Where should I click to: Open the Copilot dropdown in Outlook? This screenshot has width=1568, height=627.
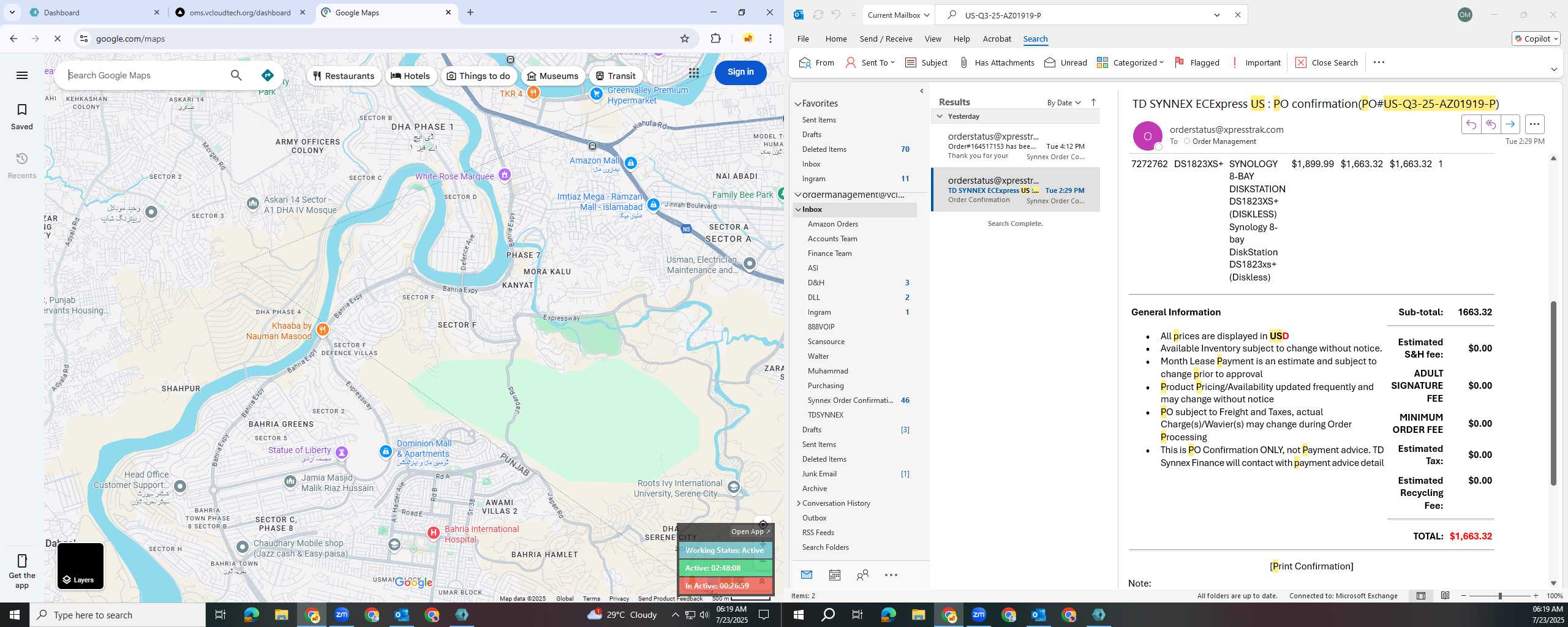(x=1536, y=39)
